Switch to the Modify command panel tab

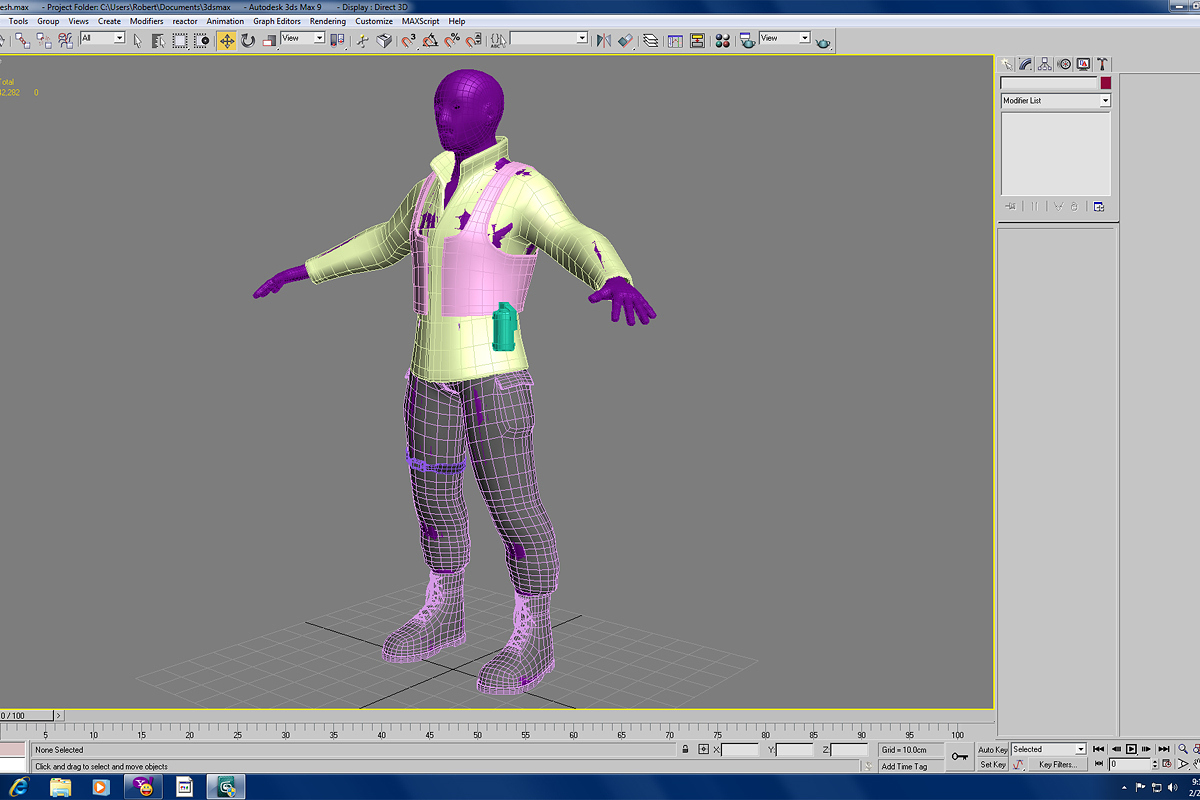coord(1026,64)
